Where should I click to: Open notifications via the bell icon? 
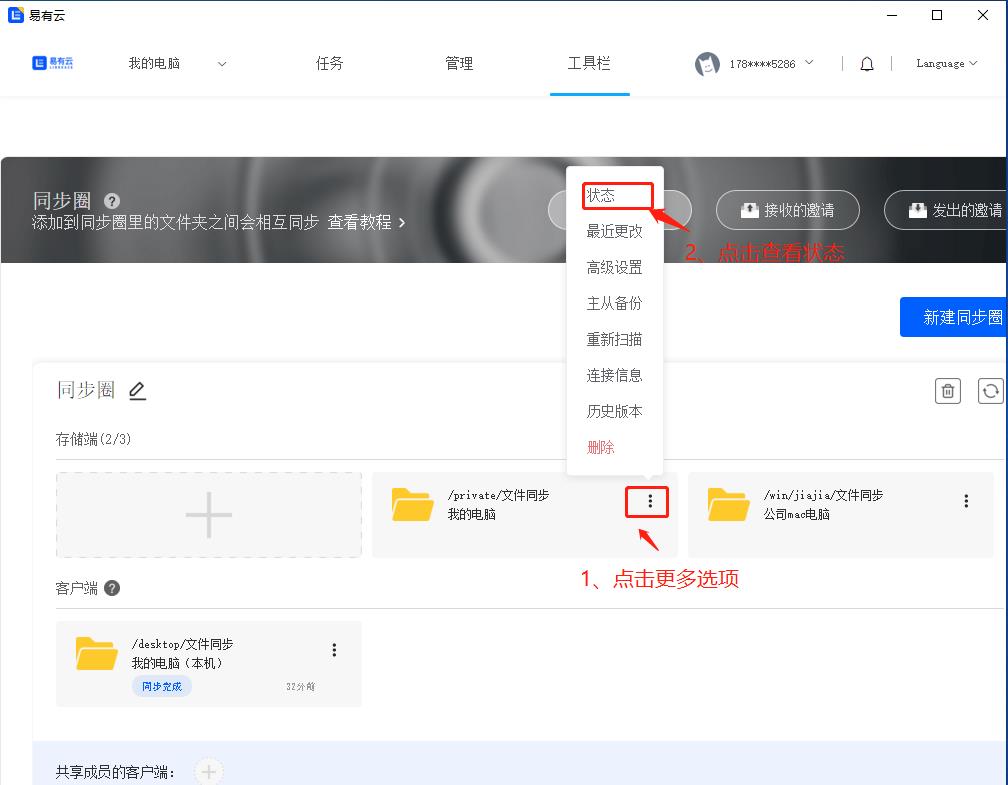[x=867, y=64]
